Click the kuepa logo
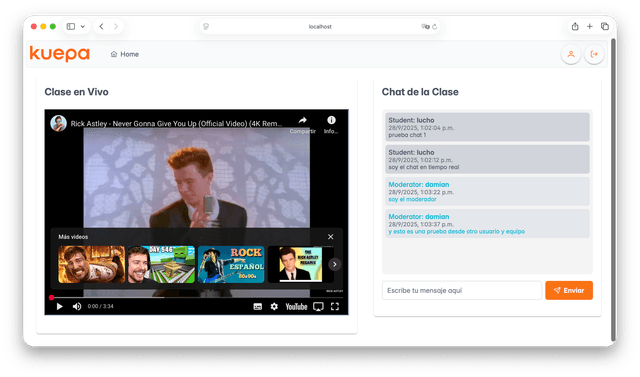 point(60,54)
